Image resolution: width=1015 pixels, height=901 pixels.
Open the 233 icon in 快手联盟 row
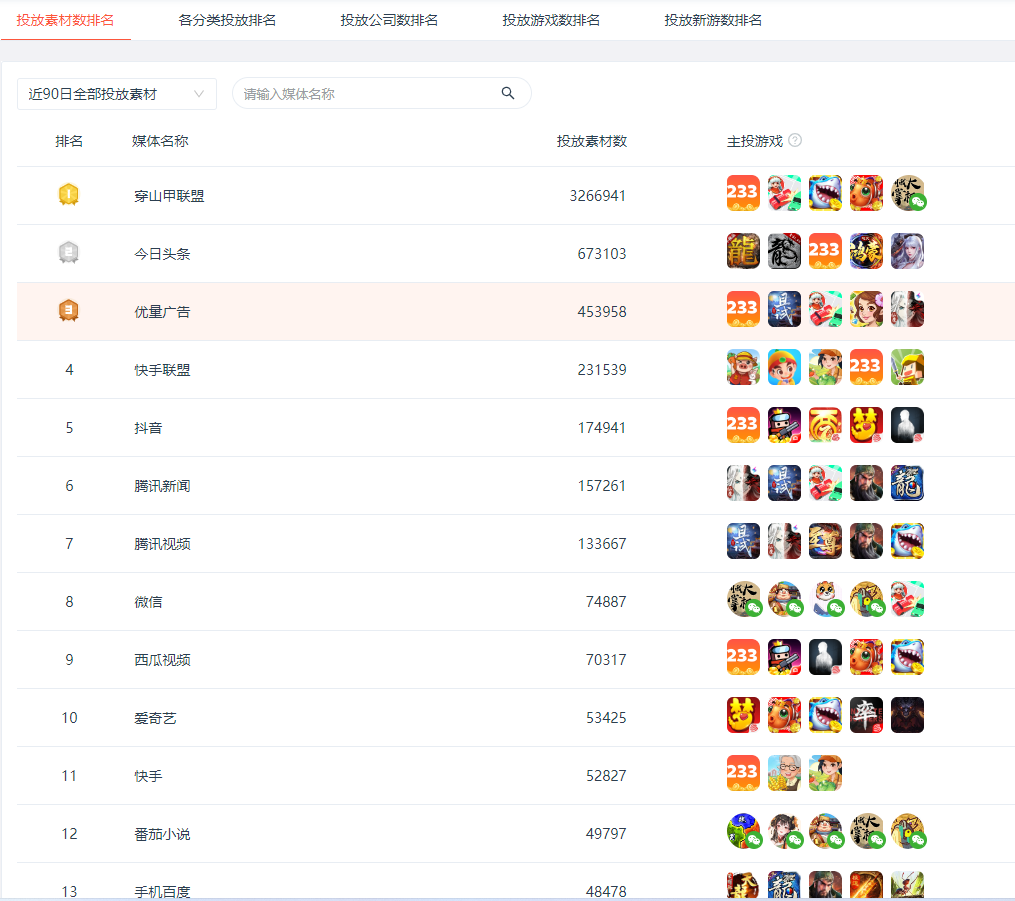866,367
